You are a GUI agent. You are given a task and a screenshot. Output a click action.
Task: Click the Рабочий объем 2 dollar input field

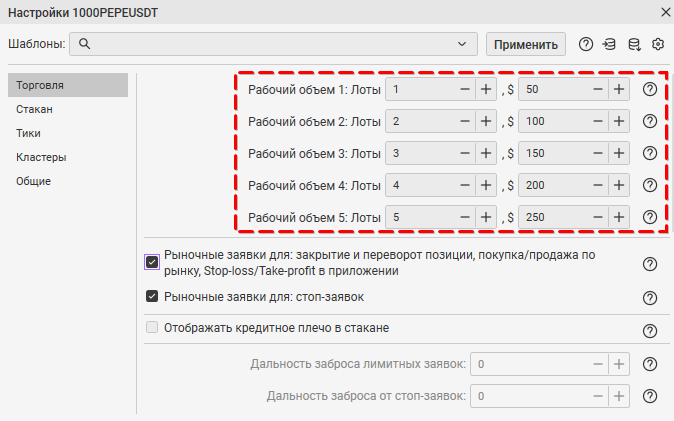pyautogui.click(x=553, y=122)
